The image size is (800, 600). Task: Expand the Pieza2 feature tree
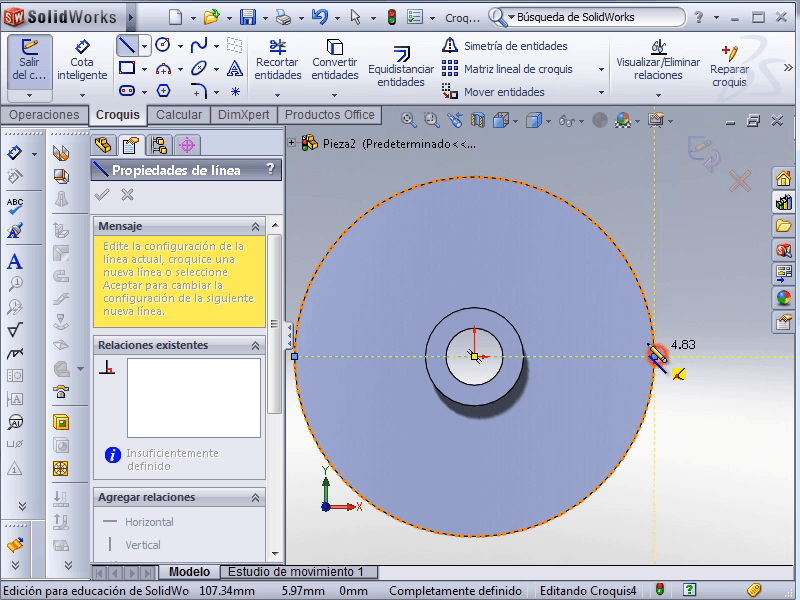click(x=292, y=143)
